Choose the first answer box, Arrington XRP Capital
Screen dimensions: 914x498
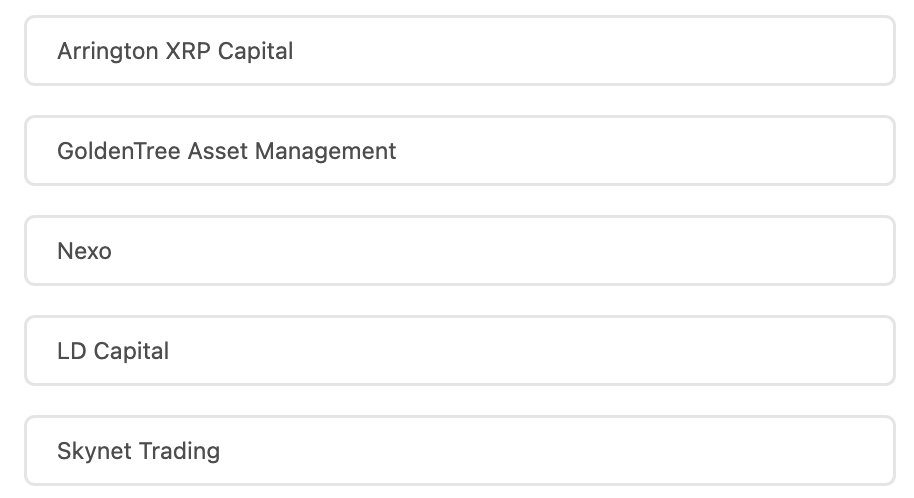click(459, 51)
